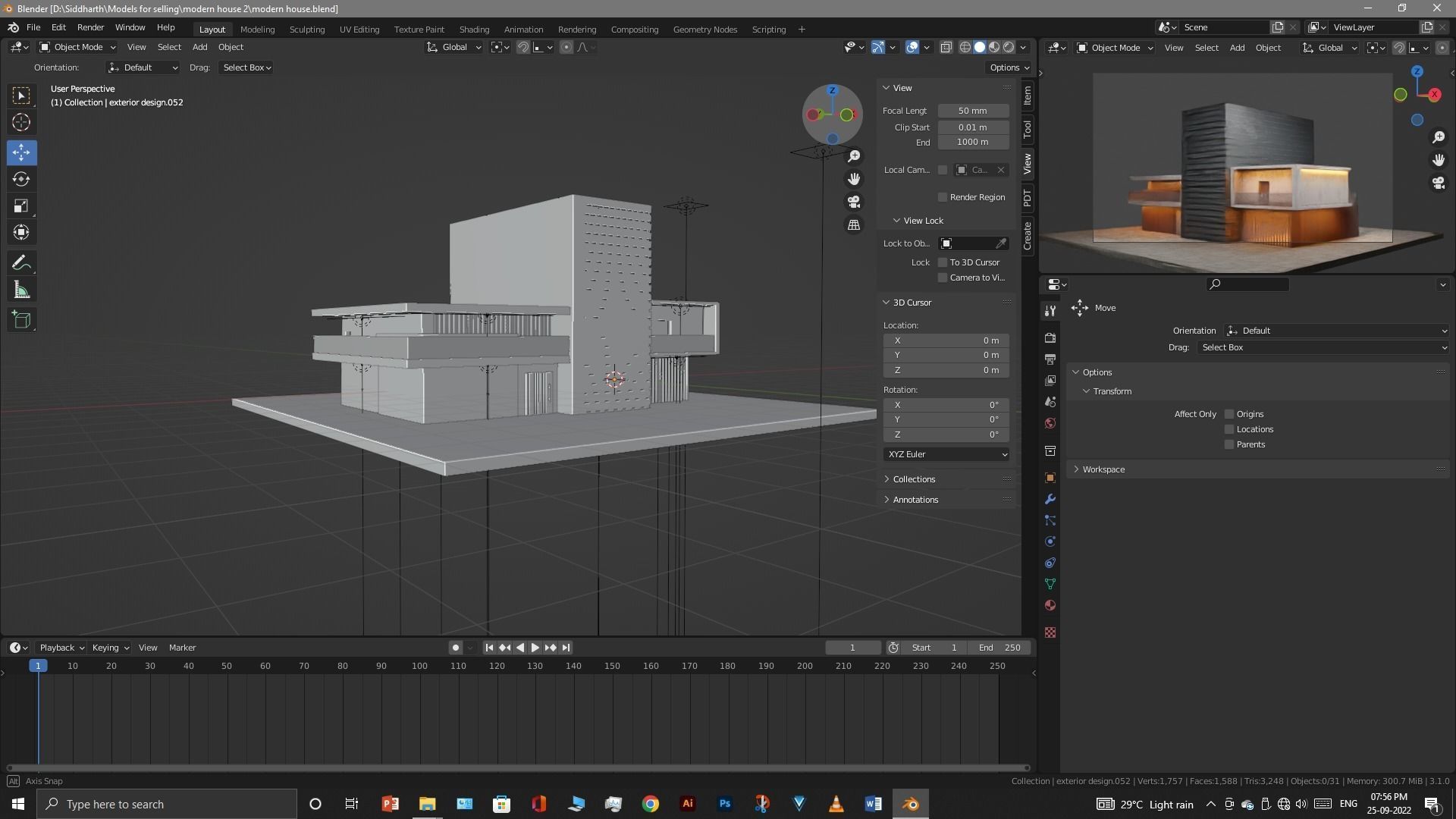Click the pan hand icon in main viewport
1456x819 pixels.
coord(854,179)
